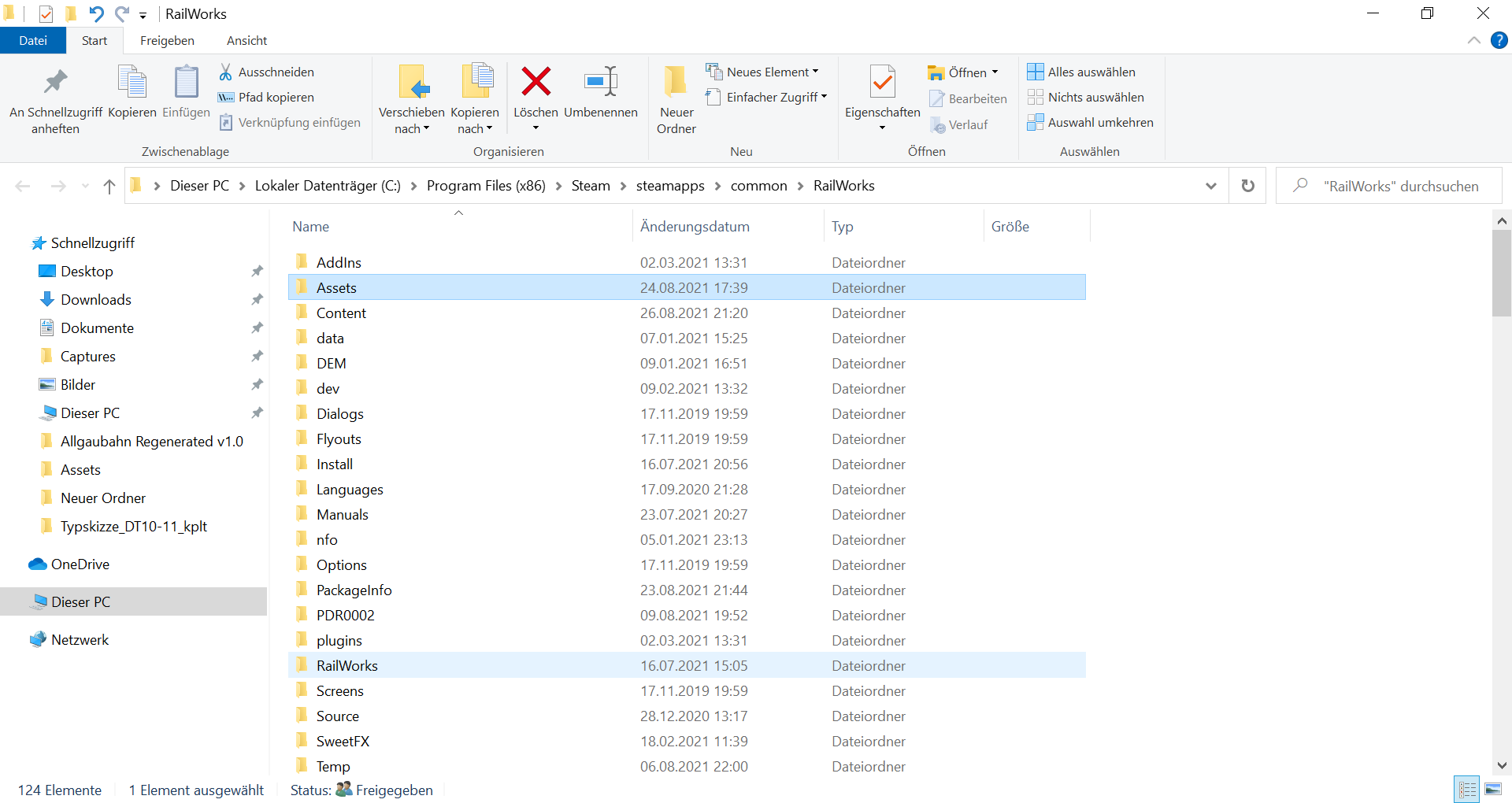1512x803 pixels.
Task: Open Kopieren nach dropdown
Action: (x=475, y=120)
